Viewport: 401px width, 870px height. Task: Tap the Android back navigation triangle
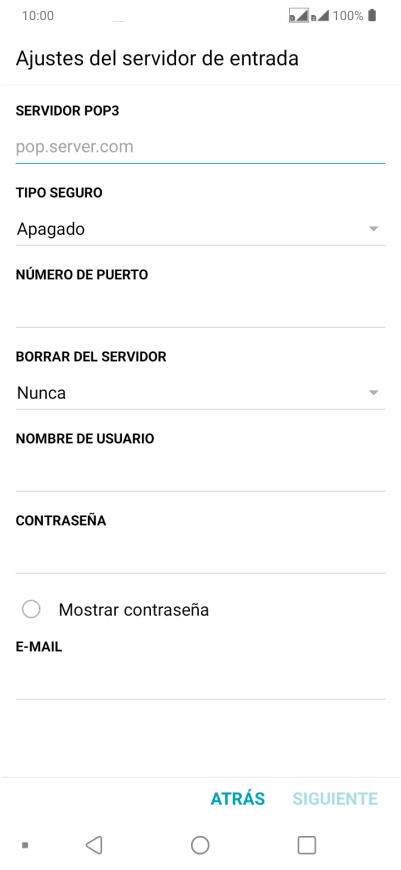tap(94, 845)
